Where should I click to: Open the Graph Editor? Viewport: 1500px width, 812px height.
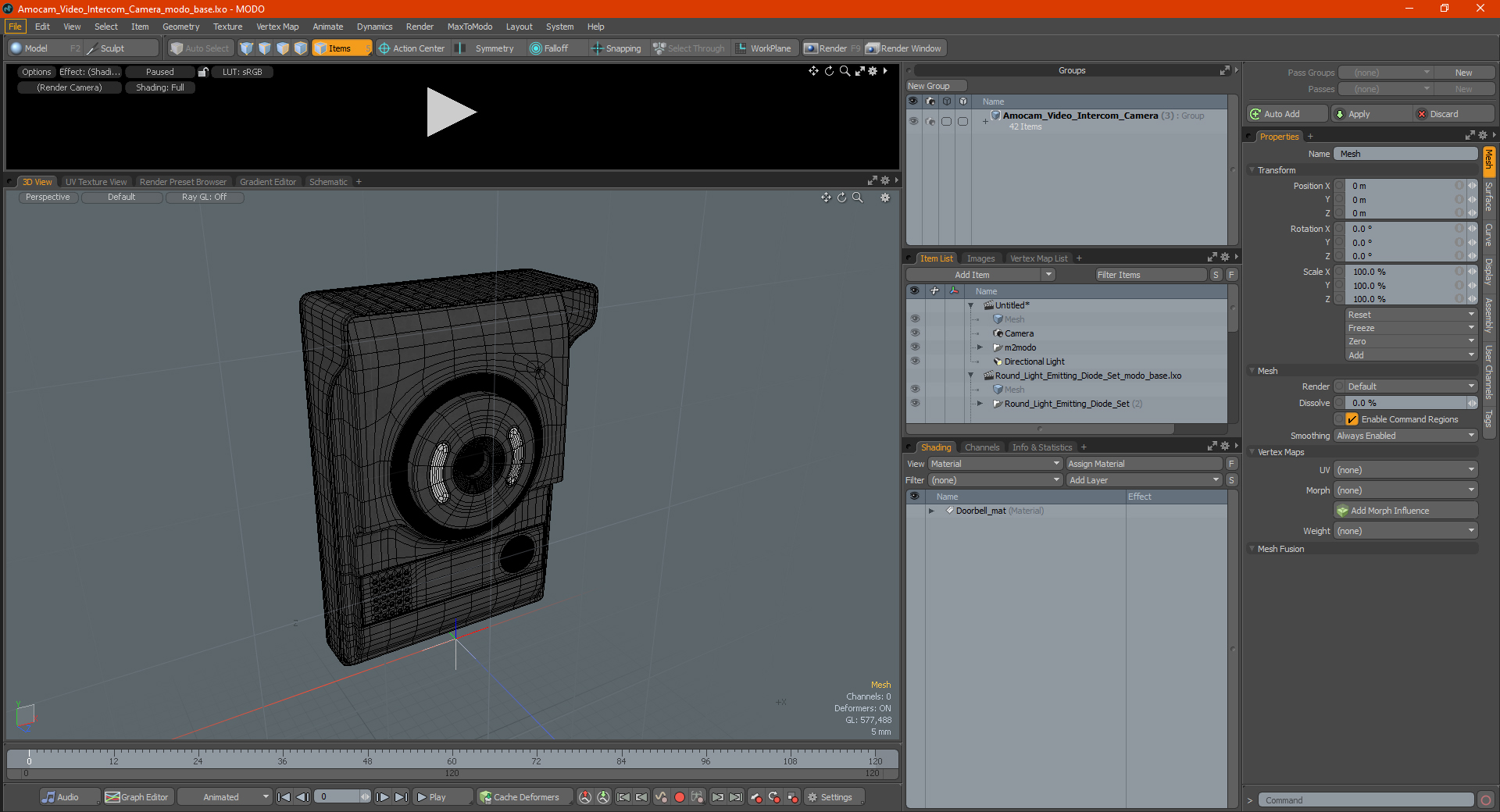coord(137,797)
